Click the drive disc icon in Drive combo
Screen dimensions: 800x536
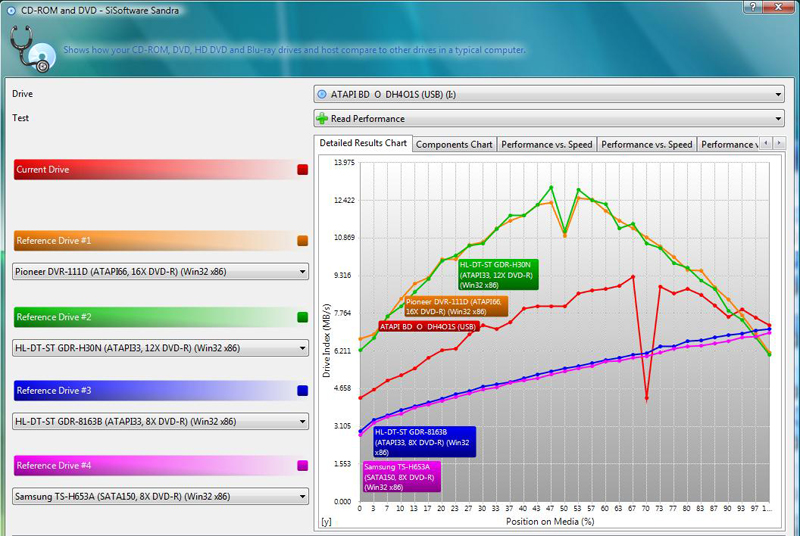pos(322,94)
